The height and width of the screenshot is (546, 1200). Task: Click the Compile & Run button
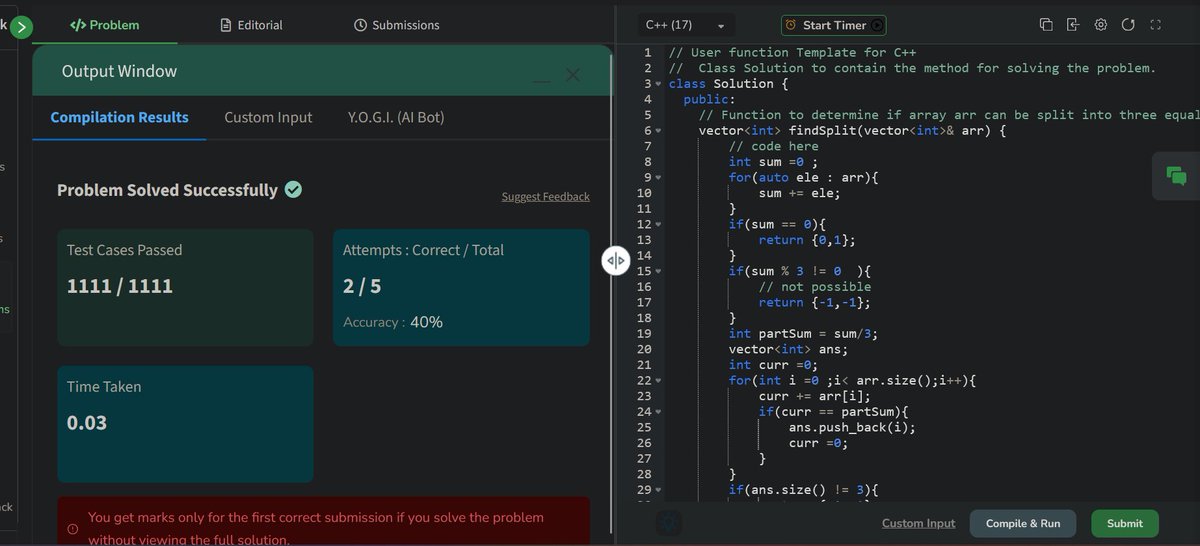pyautogui.click(x=1023, y=524)
